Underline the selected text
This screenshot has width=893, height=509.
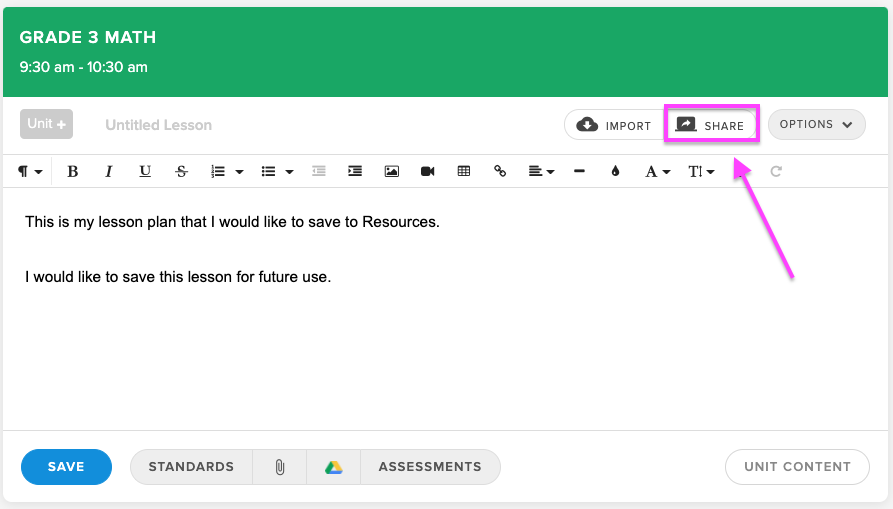tap(145, 171)
